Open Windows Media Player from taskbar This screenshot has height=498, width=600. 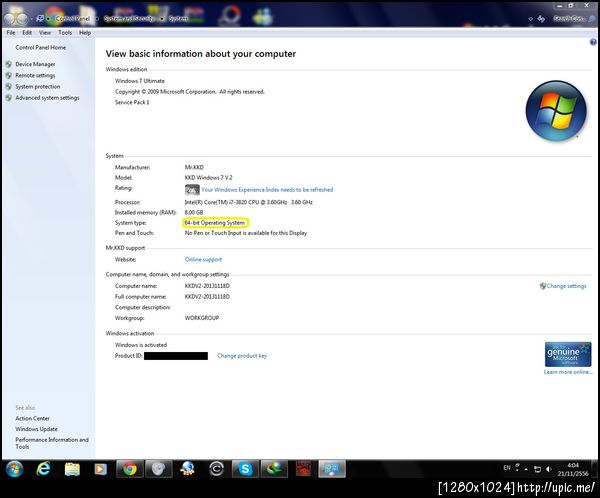click(x=101, y=469)
